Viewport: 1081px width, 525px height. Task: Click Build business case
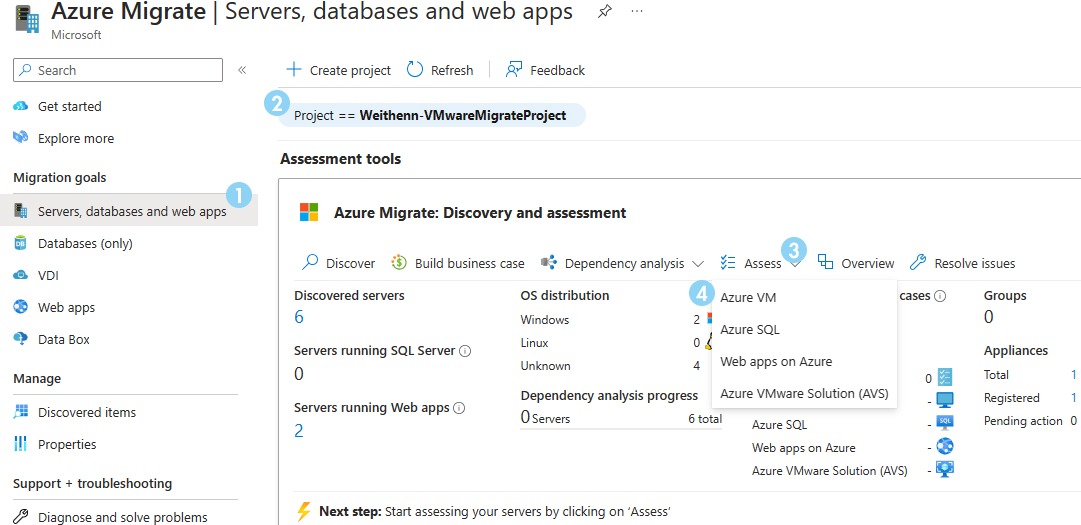pyautogui.click(x=457, y=263)
